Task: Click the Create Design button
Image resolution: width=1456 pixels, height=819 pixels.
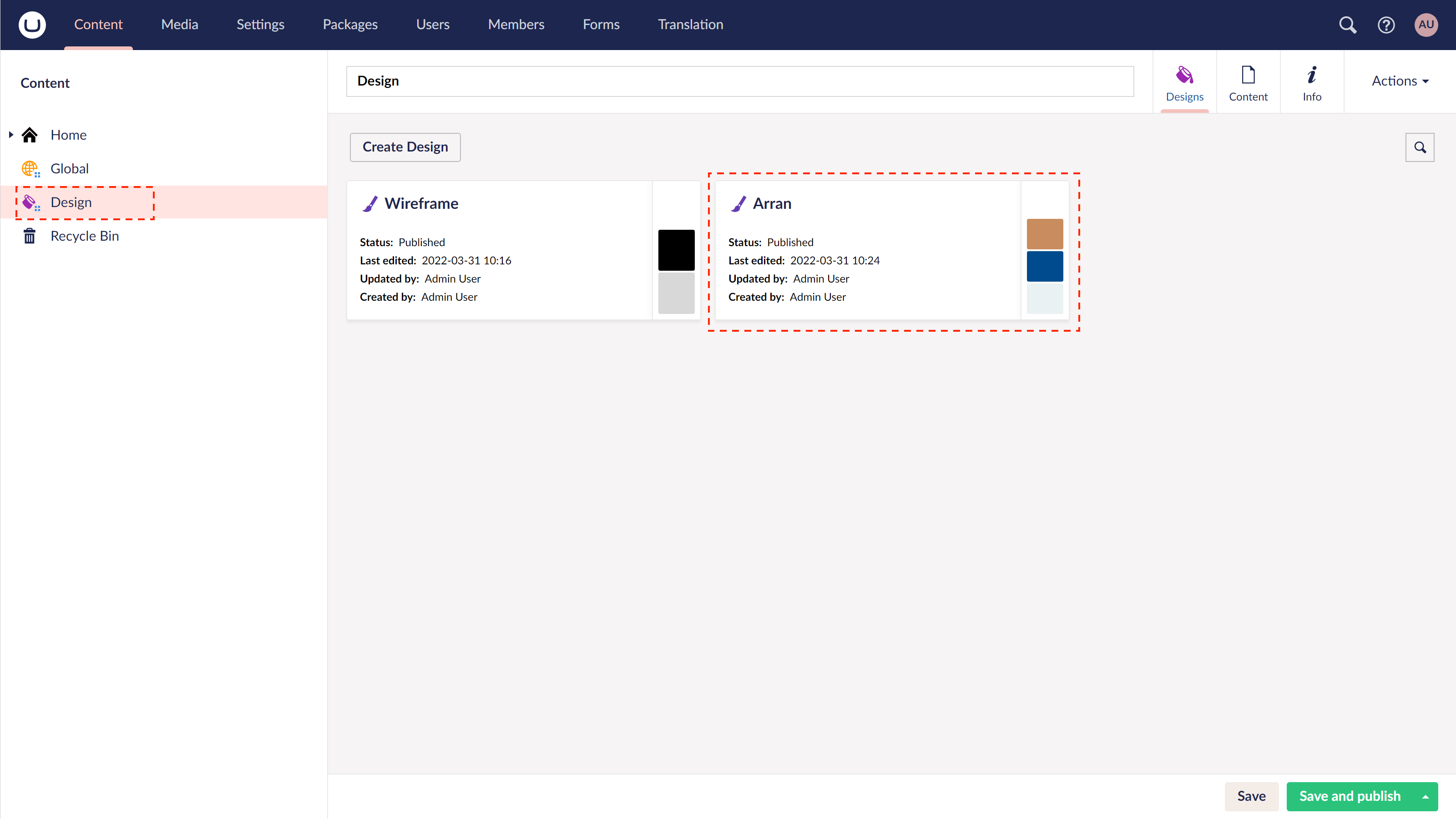Action: pyautogui.click(x=404, y=147)
